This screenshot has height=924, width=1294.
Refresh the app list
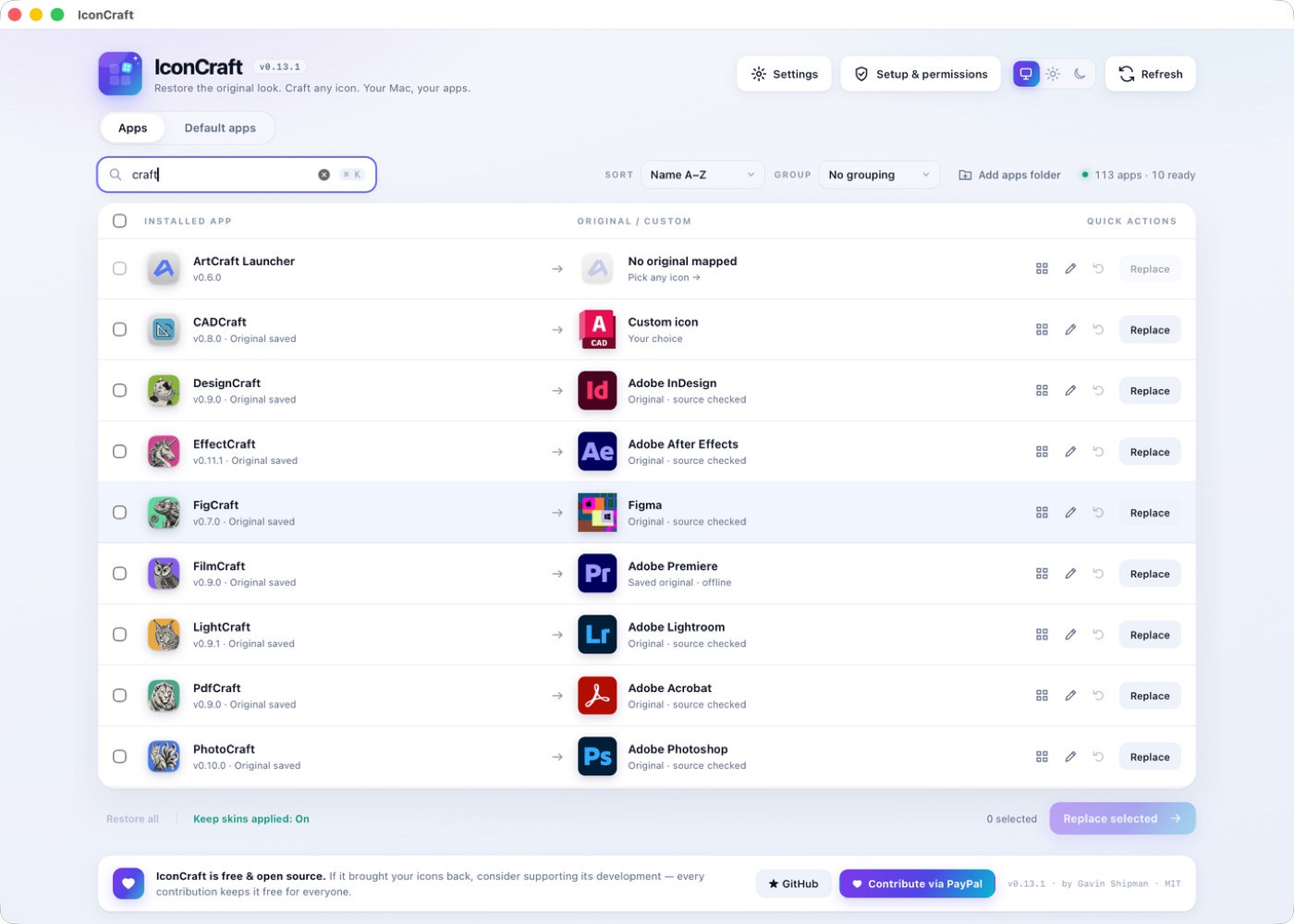(x=1151, y=74)
